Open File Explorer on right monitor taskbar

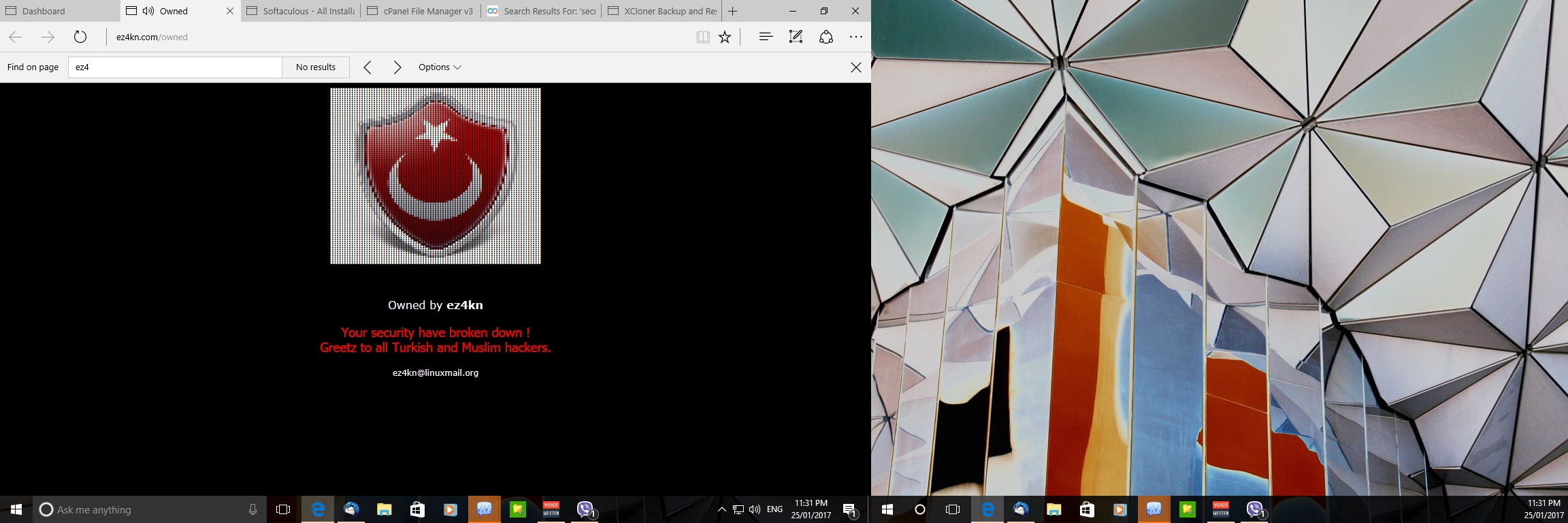[x=1054, y=509]
